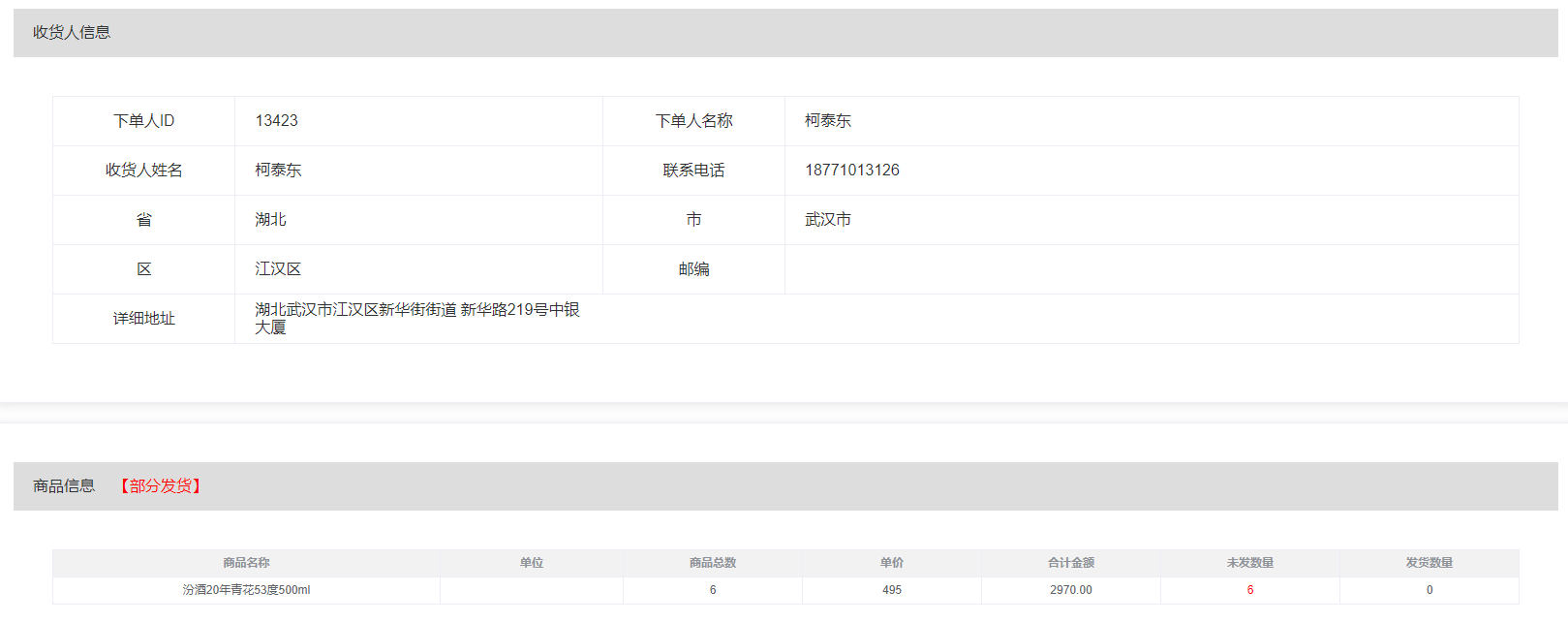Click the unit price value 495

click(x=891, y=590)
